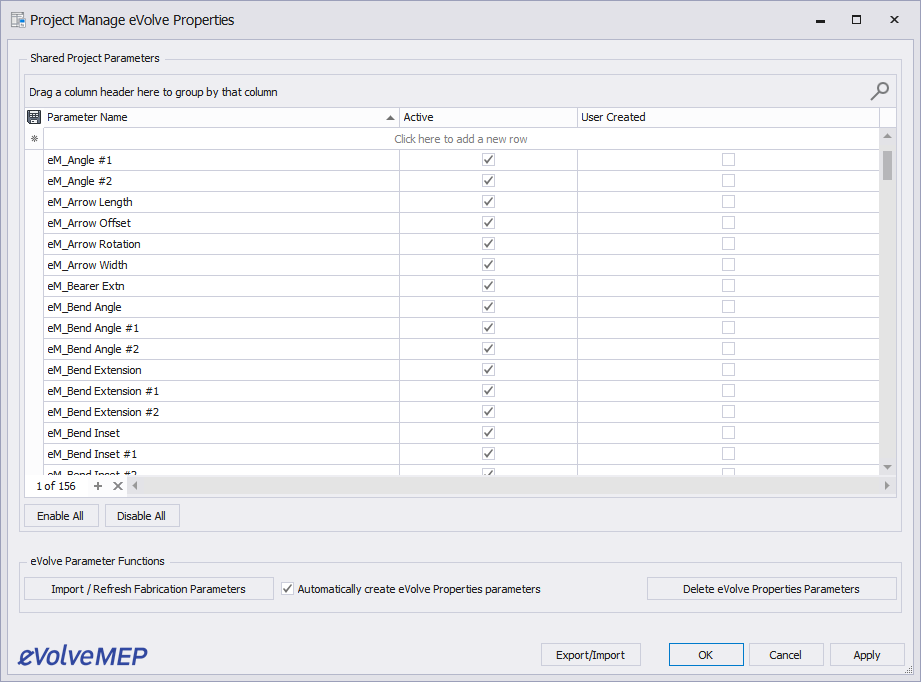Click the Enable All button
The image size is (921, 682).
60,516
